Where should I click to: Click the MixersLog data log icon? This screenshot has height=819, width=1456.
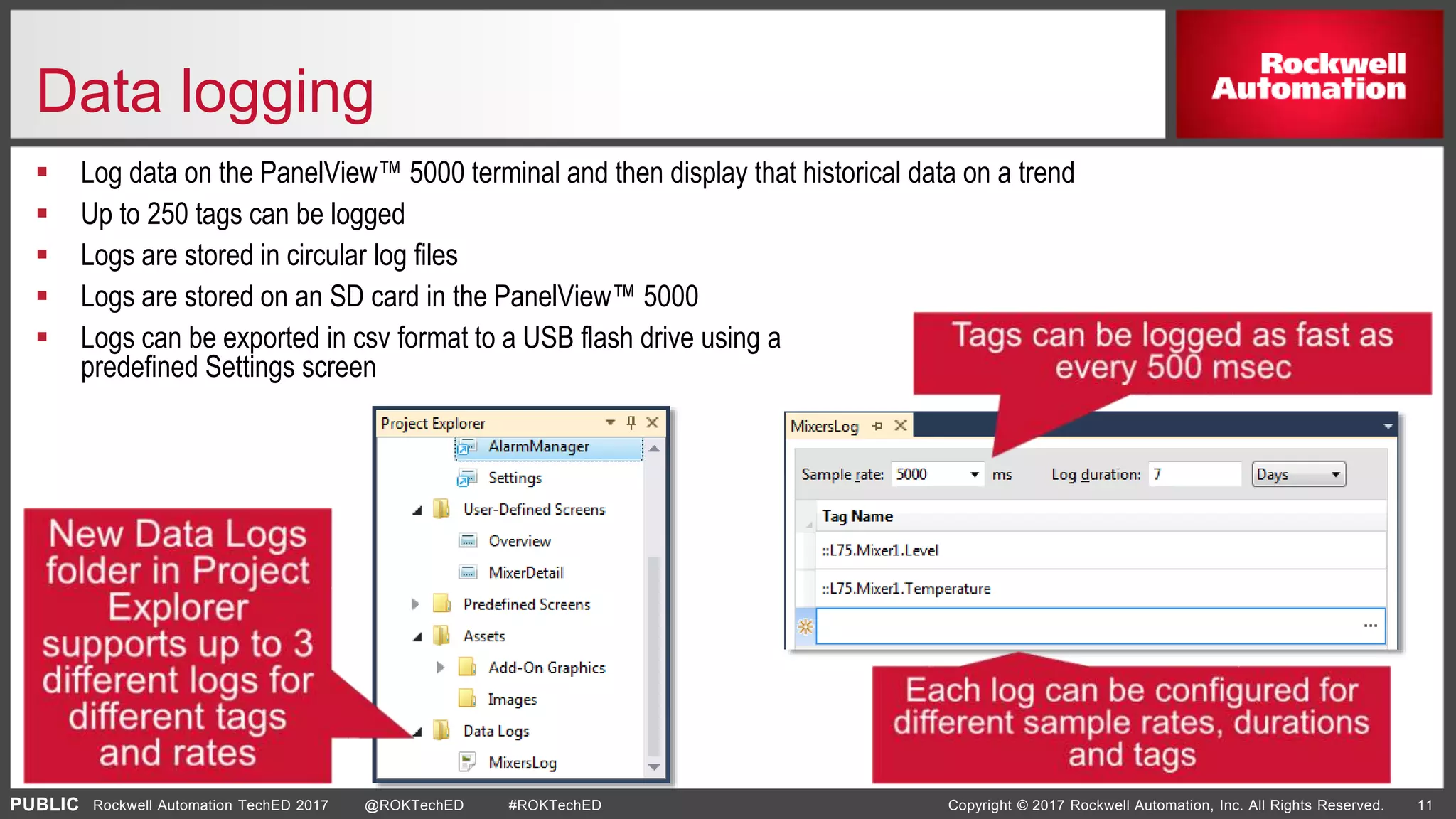click(467, 762)
